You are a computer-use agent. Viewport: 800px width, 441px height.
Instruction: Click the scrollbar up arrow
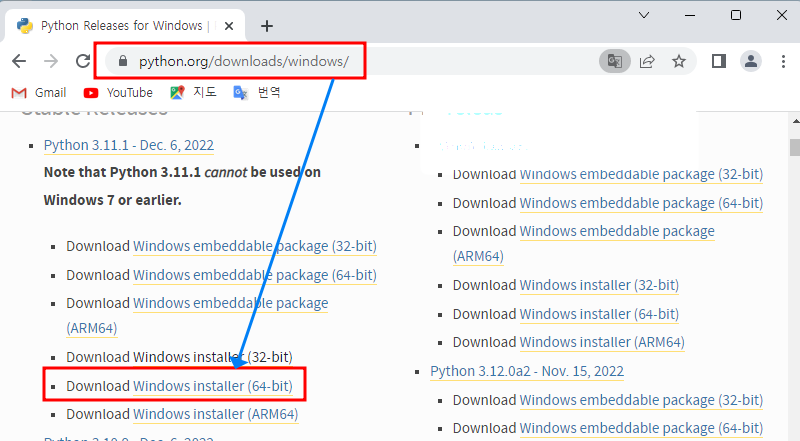[x=795, y=121]
